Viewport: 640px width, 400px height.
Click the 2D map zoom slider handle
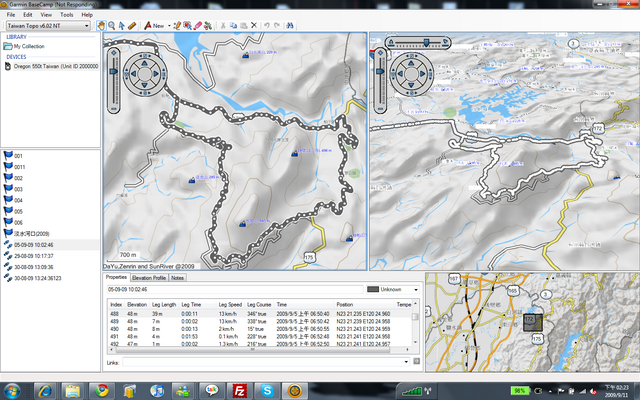pyautogui.click(x=113, y=71)
